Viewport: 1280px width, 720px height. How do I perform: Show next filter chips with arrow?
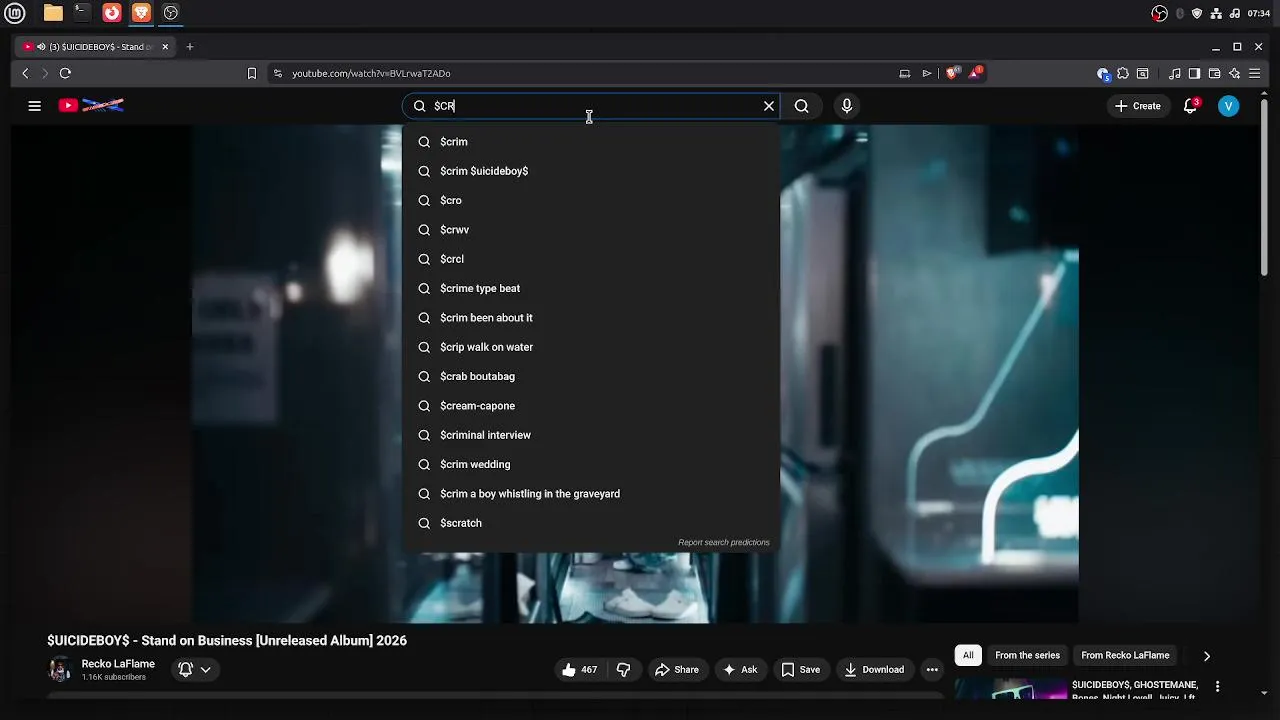point(1207,656)
